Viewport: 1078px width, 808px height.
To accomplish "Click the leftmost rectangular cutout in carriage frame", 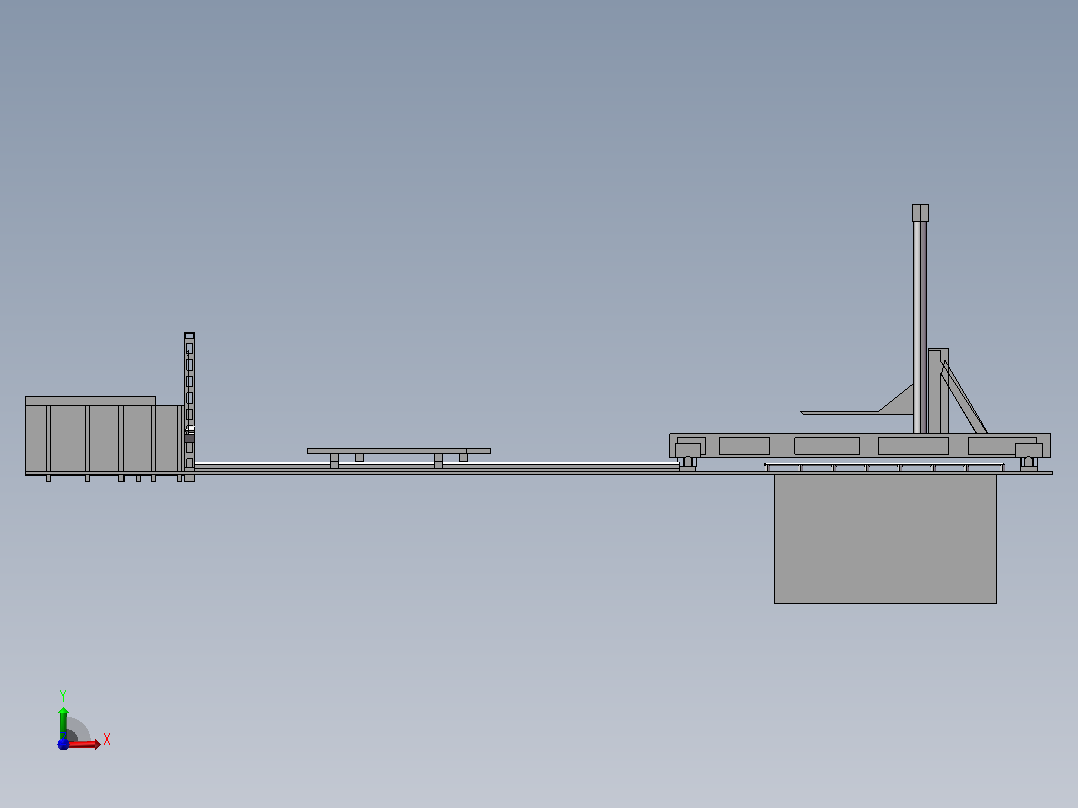I will [x=745, y=446].
